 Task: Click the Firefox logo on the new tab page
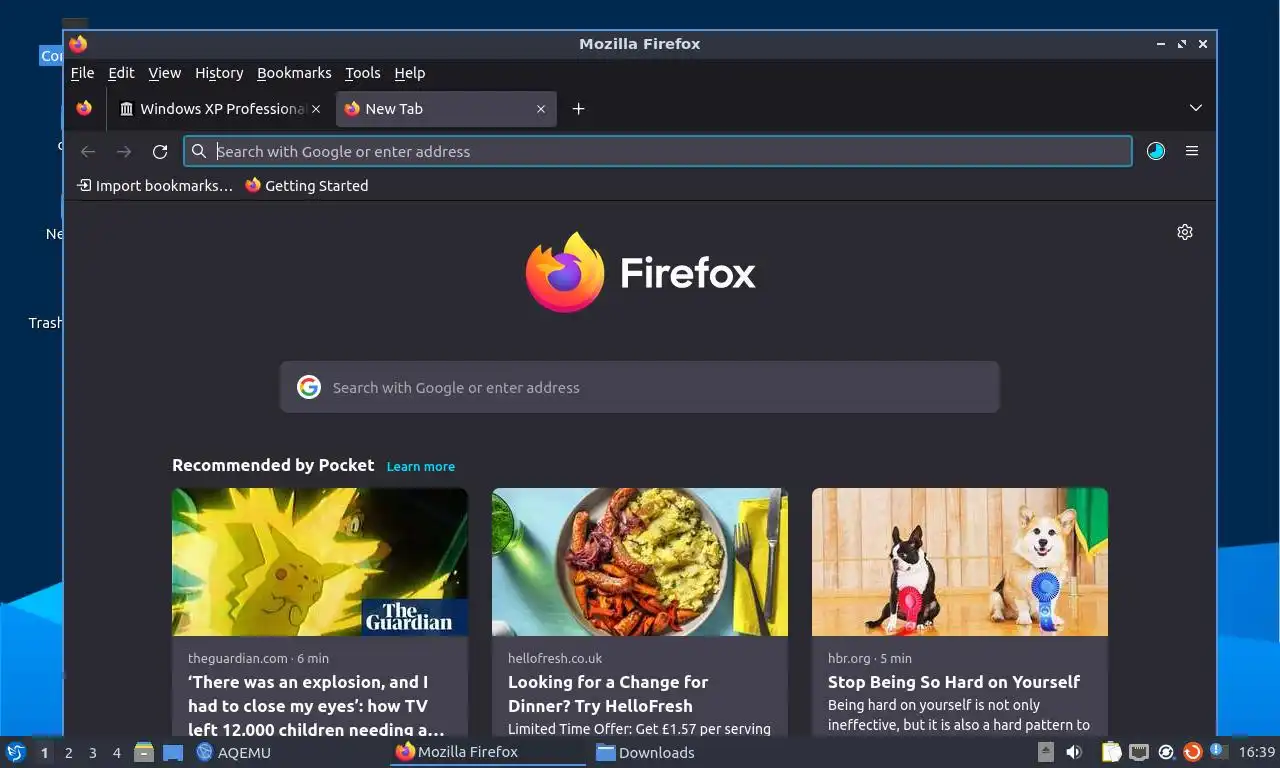(x=641, y=272)
